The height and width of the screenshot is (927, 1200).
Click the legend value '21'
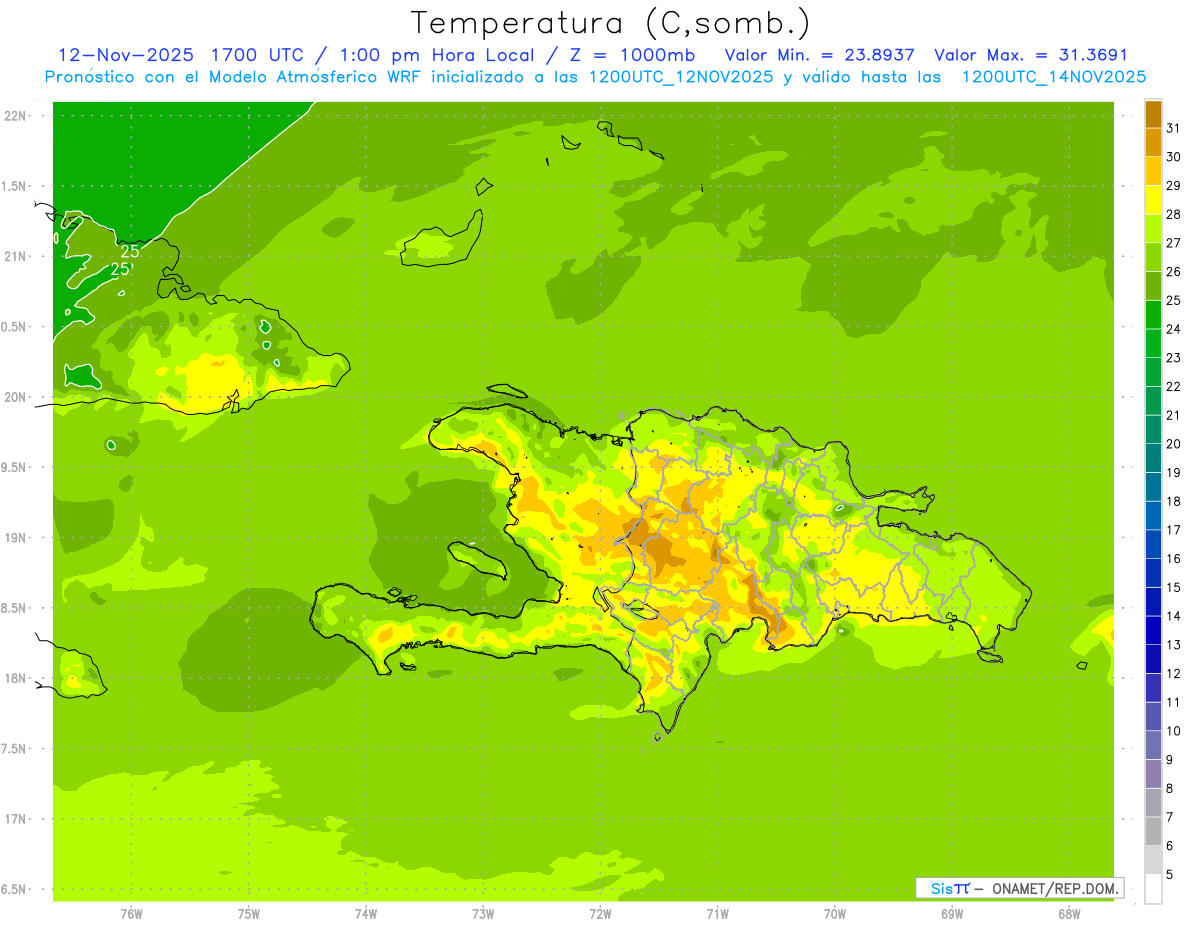[x=1174, y=415]
